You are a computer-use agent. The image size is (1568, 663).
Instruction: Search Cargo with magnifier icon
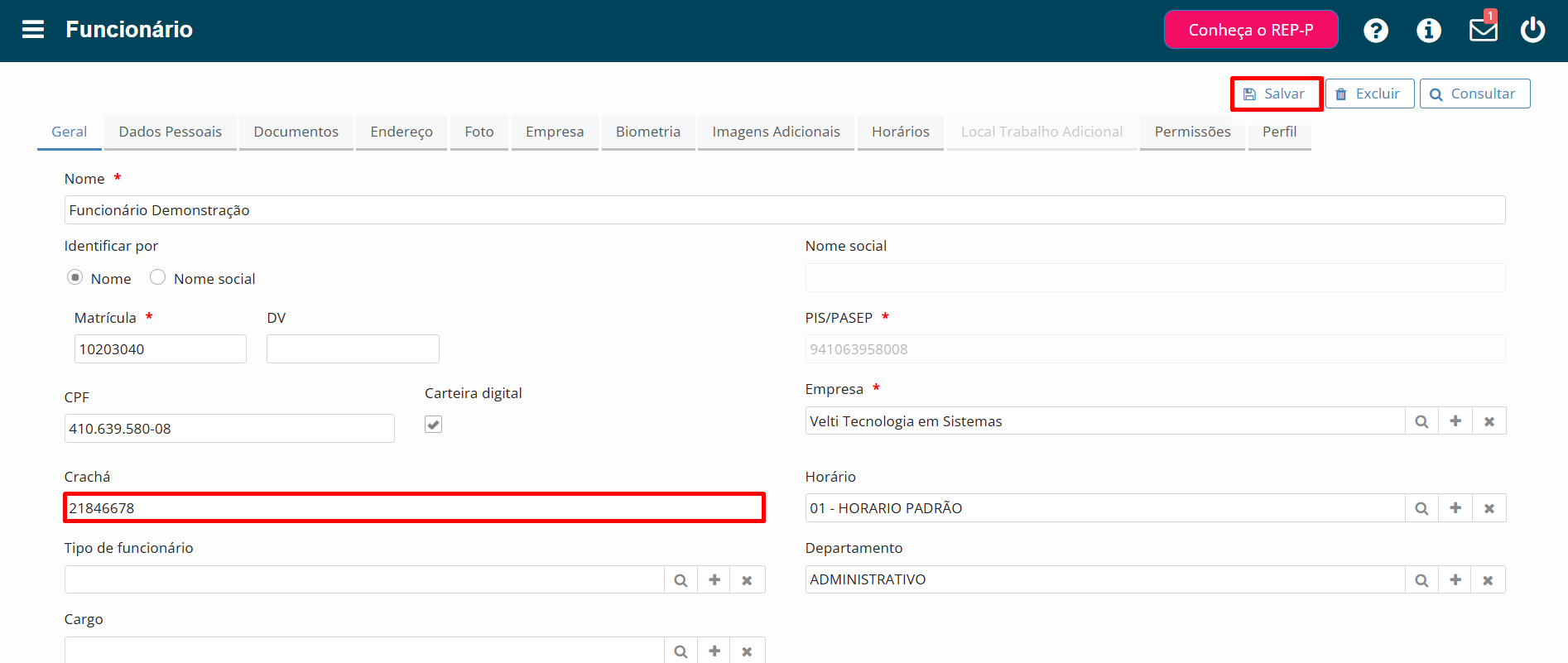point(681,651)
